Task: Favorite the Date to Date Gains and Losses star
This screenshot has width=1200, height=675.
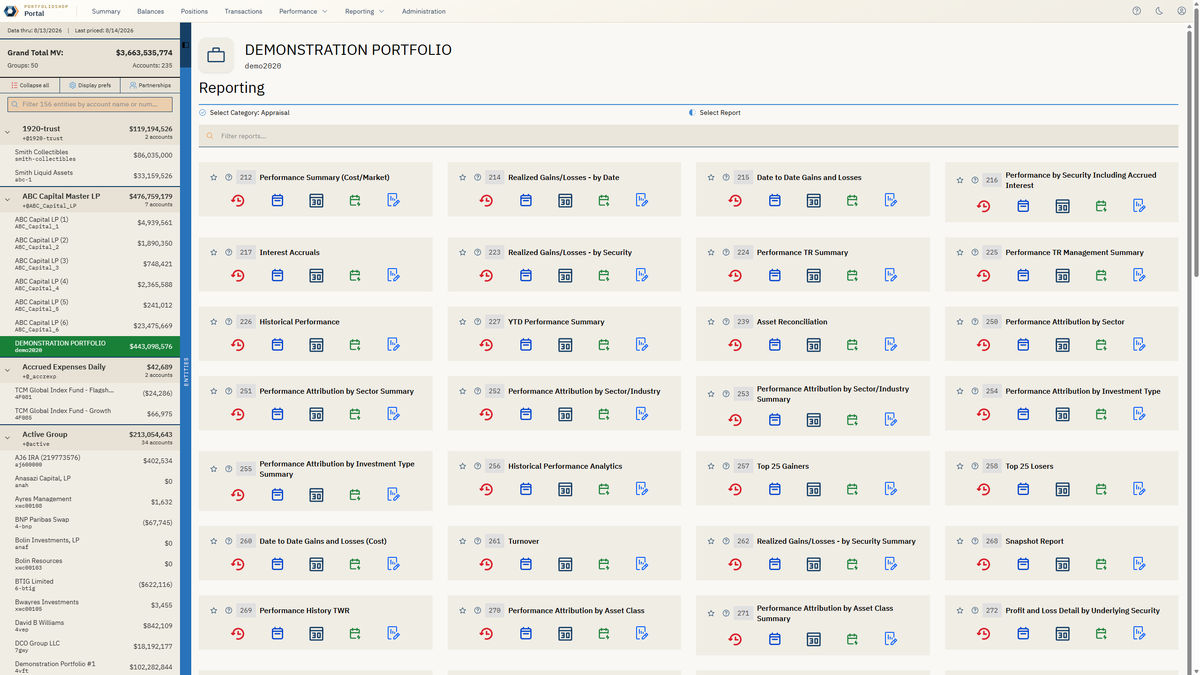Action: pyautogui.click(x=711, y=178)
